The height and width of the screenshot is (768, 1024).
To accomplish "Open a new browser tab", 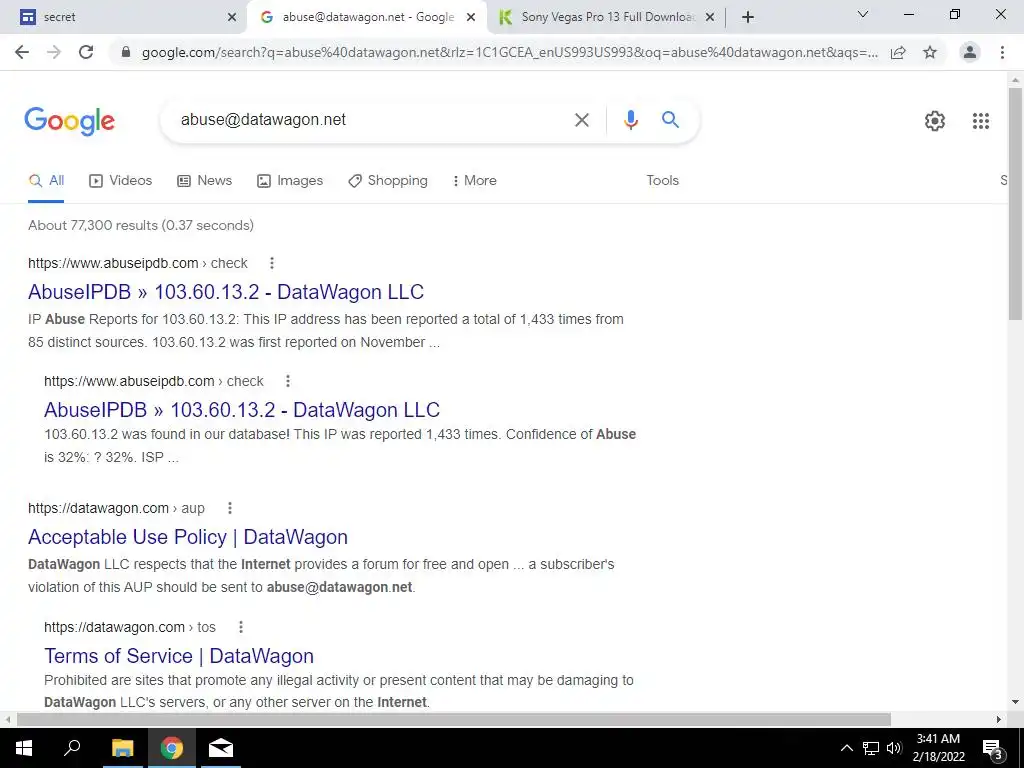I will click(748, 18).
